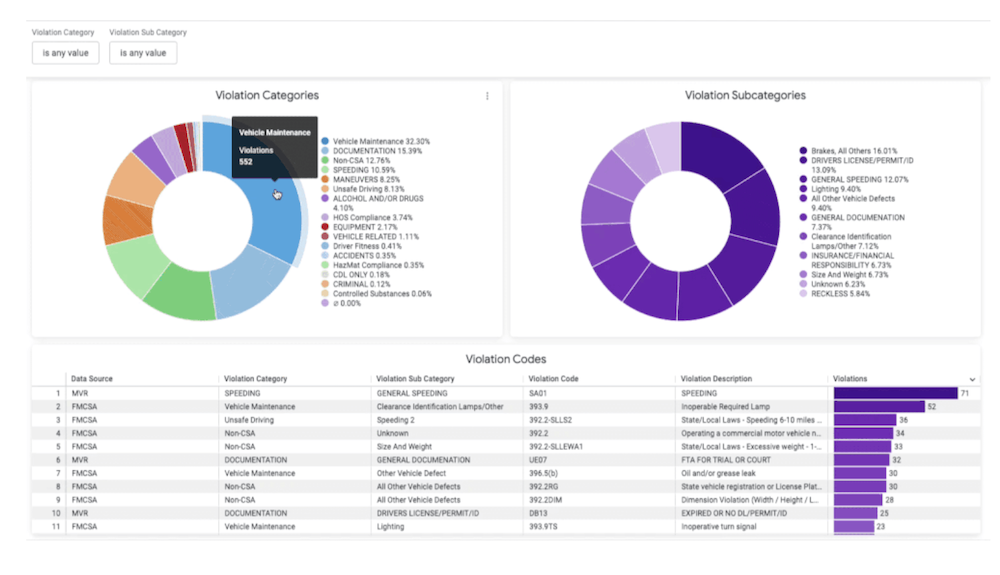
Task: Select the SA01 violation code cell
Action: pyautogui.click(x=598, y=393)
